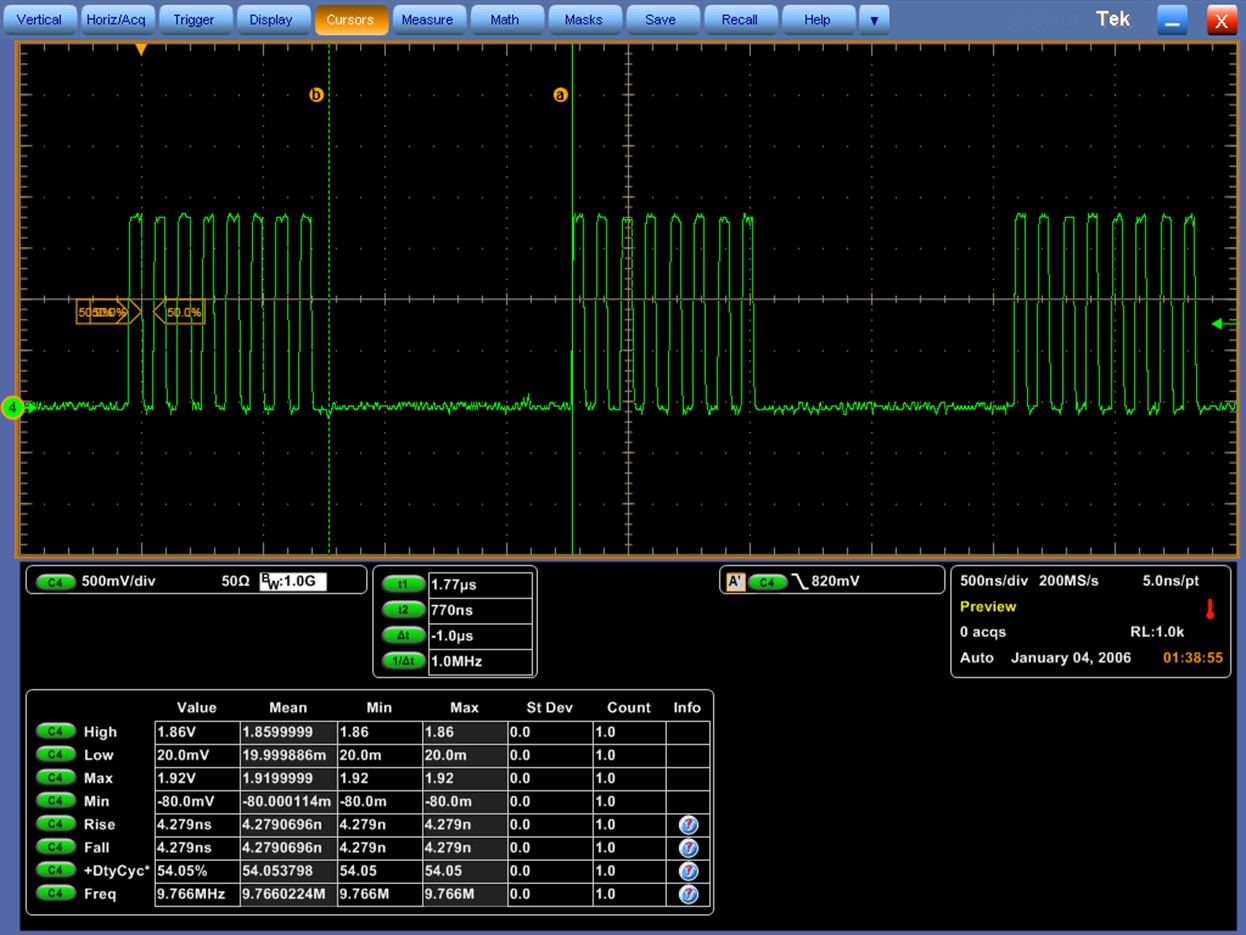Toggle the C4 badge next to 500mV/div
This screenshot has width=1246, height=935.
coord(55,582)
